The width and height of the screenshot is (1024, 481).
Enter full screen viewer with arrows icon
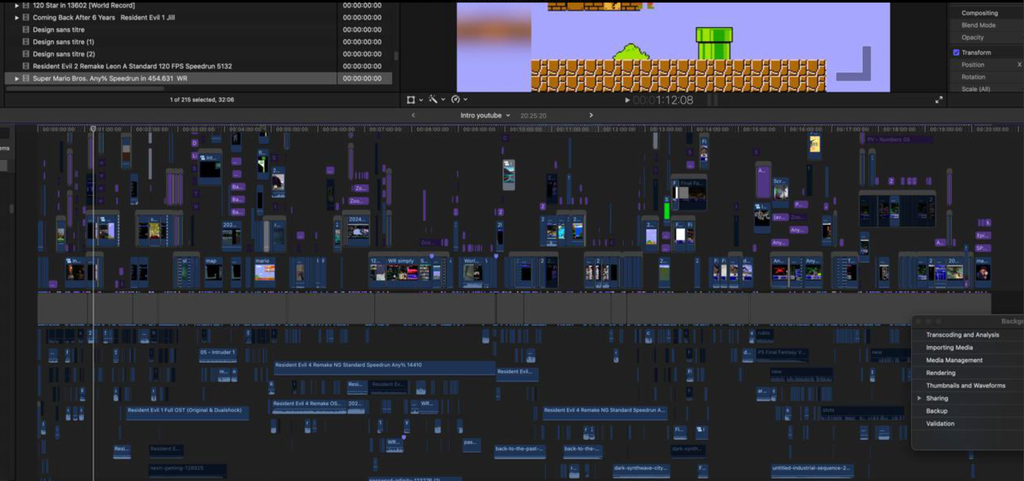coord(939,100)
